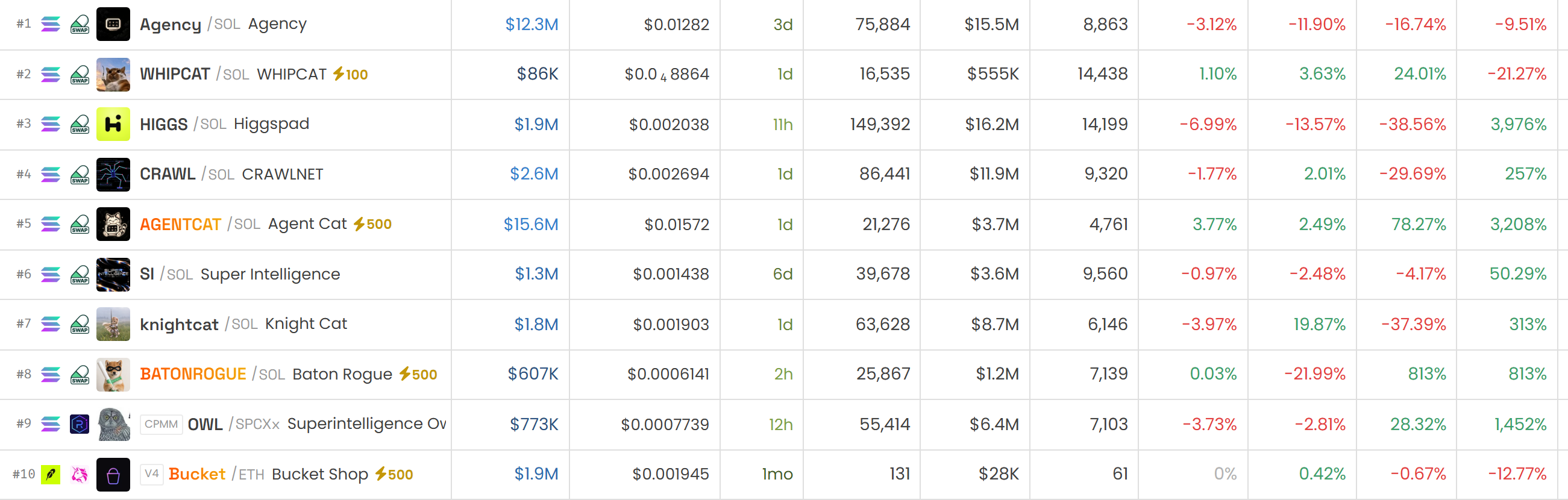The height and width of the screenshot is (500, 1568).
Task: Click the AGENTCAT token avatar
Action: click(x=113, y=224)
